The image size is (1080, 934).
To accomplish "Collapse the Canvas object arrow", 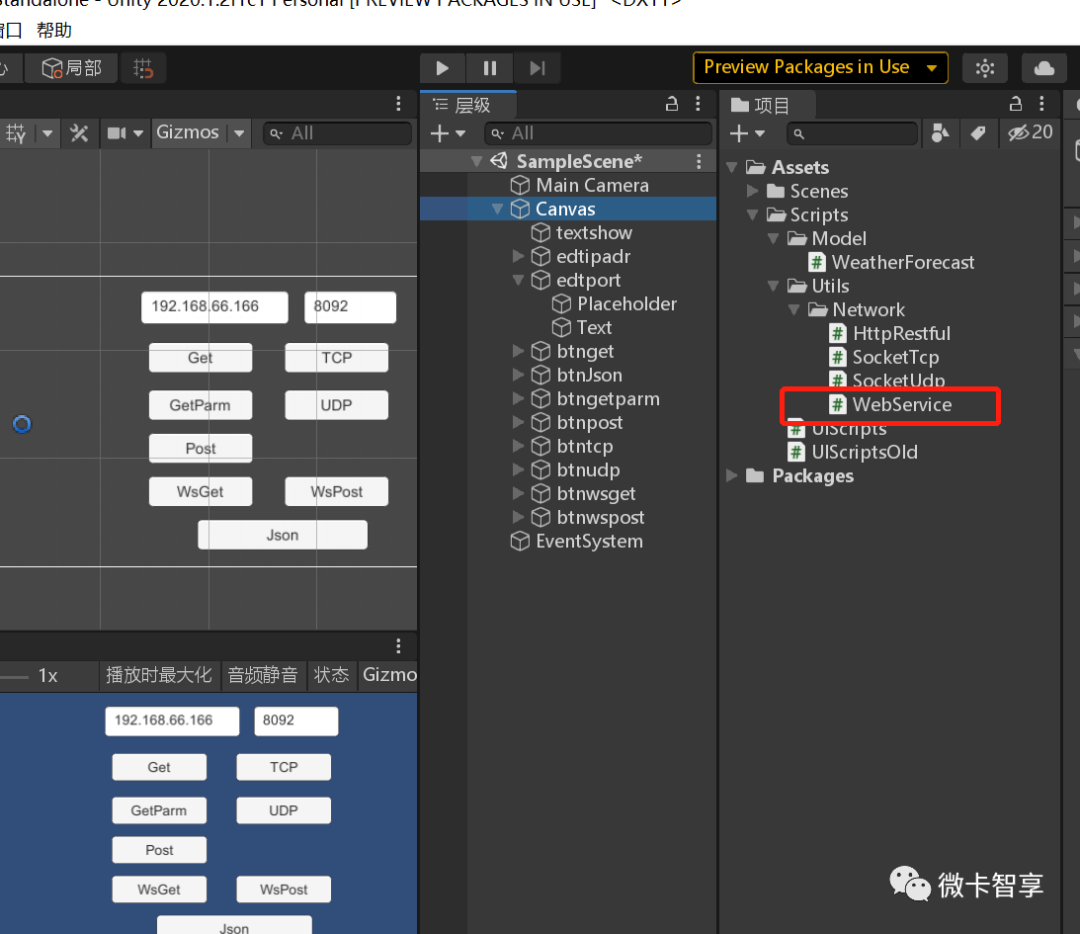I will [497, 209].
